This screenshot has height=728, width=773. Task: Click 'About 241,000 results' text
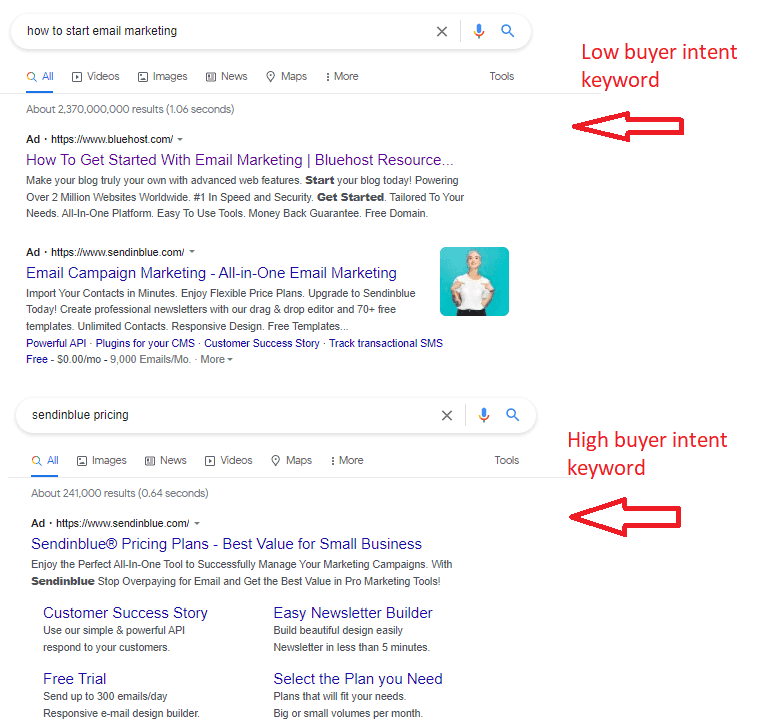pos(120,493)
